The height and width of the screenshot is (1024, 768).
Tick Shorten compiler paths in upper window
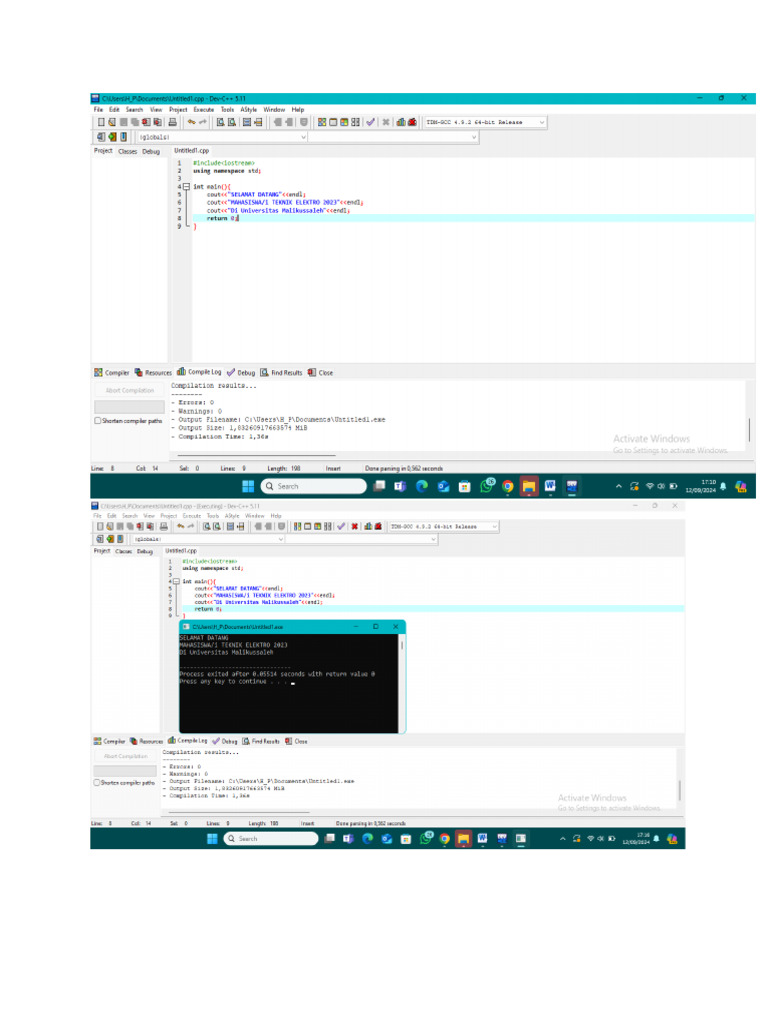98,421
